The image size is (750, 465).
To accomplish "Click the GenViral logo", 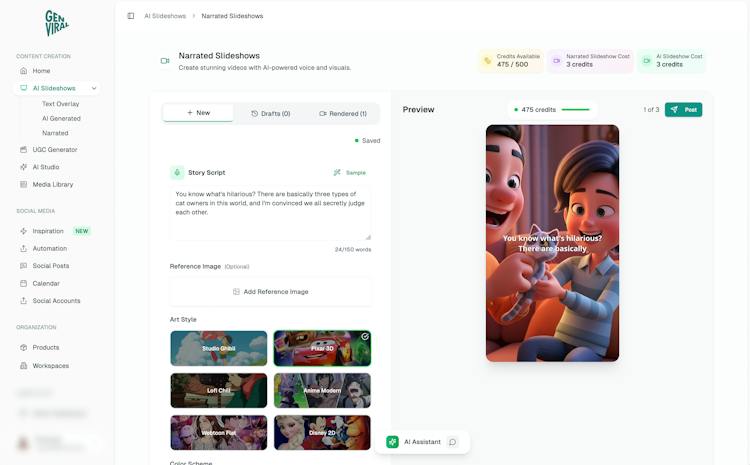I will pyautogui.click(x=57, y=22).
